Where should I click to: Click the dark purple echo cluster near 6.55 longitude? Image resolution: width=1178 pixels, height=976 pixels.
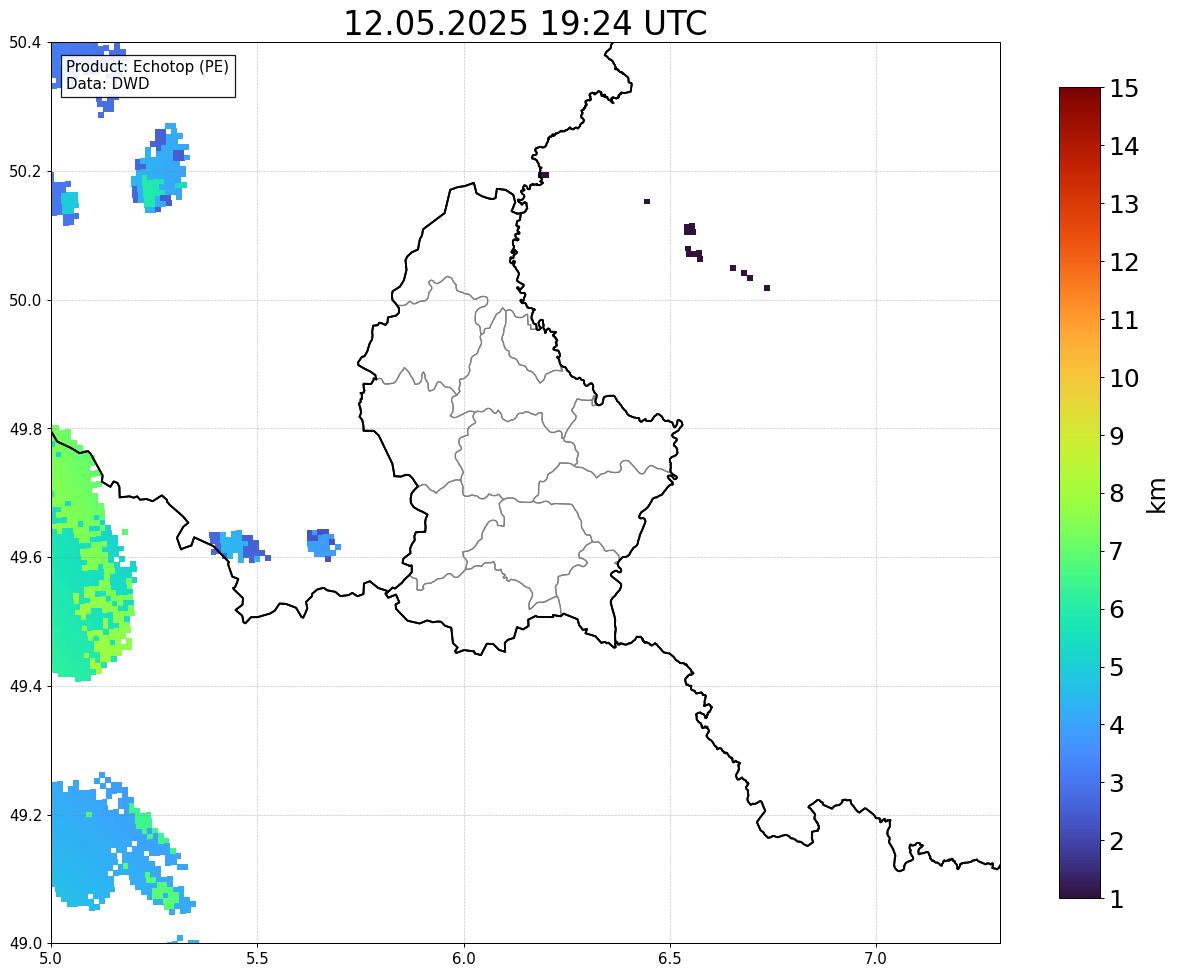pos(693,242)
